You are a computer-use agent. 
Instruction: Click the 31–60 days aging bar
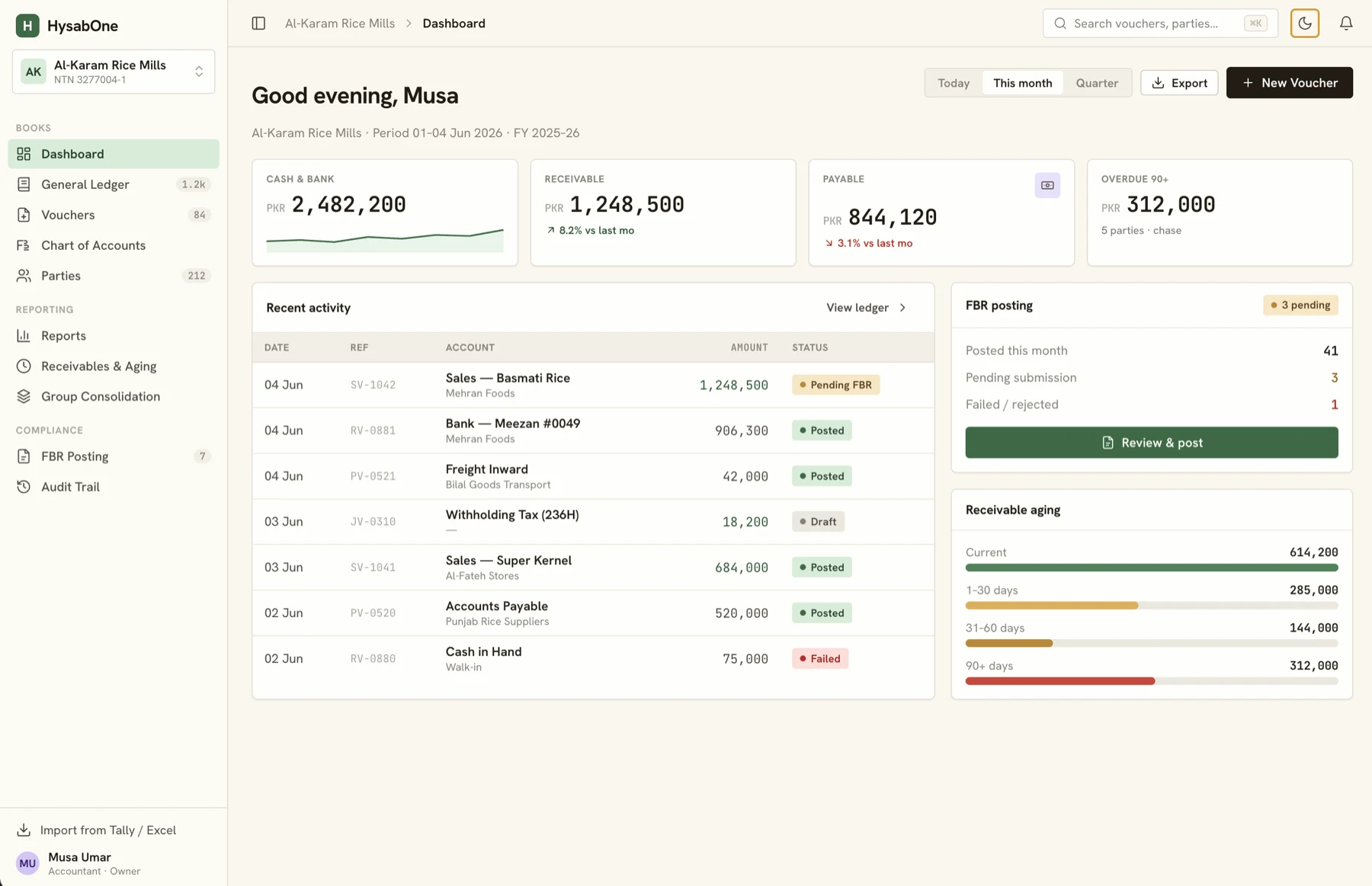1151,644
